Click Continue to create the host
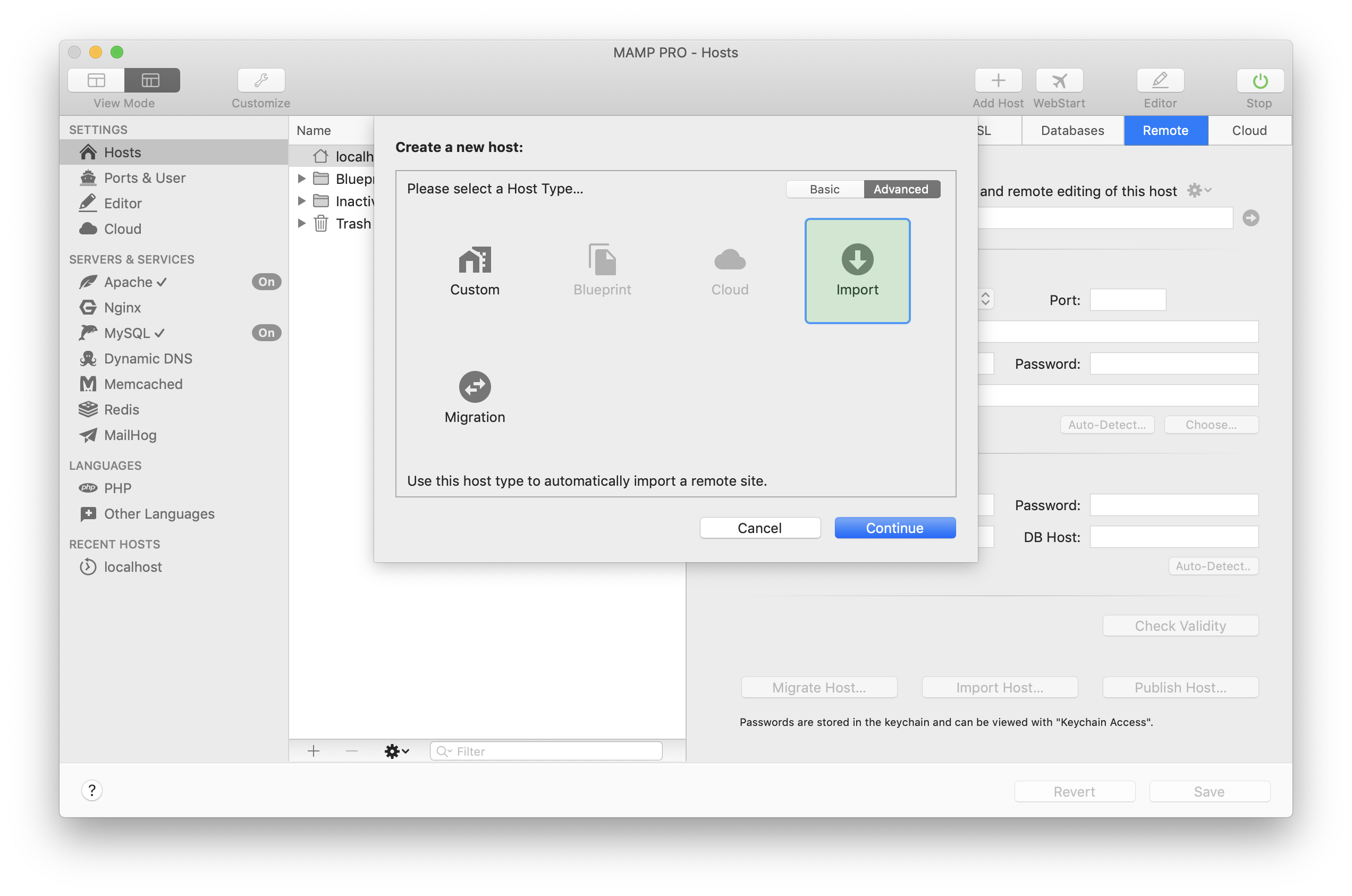 pos(894,527)
